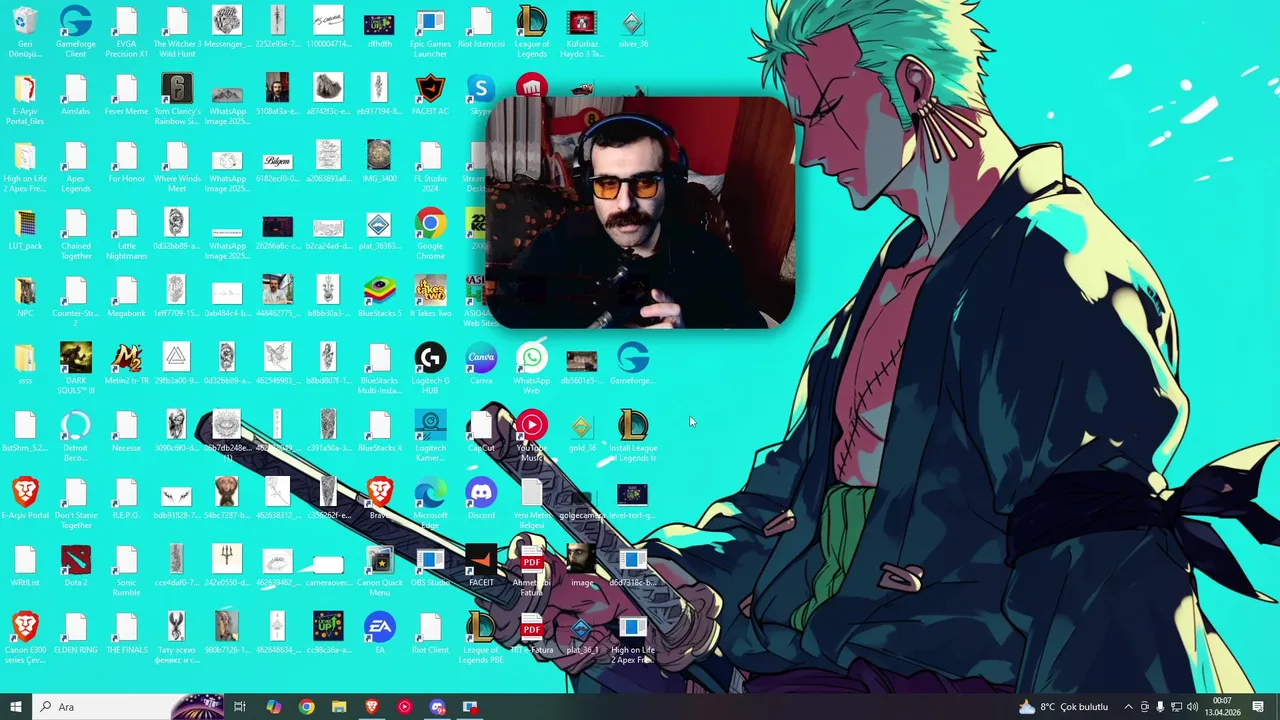
Task: Launch the EA app shortcut
Action: [x=379, y=631]
